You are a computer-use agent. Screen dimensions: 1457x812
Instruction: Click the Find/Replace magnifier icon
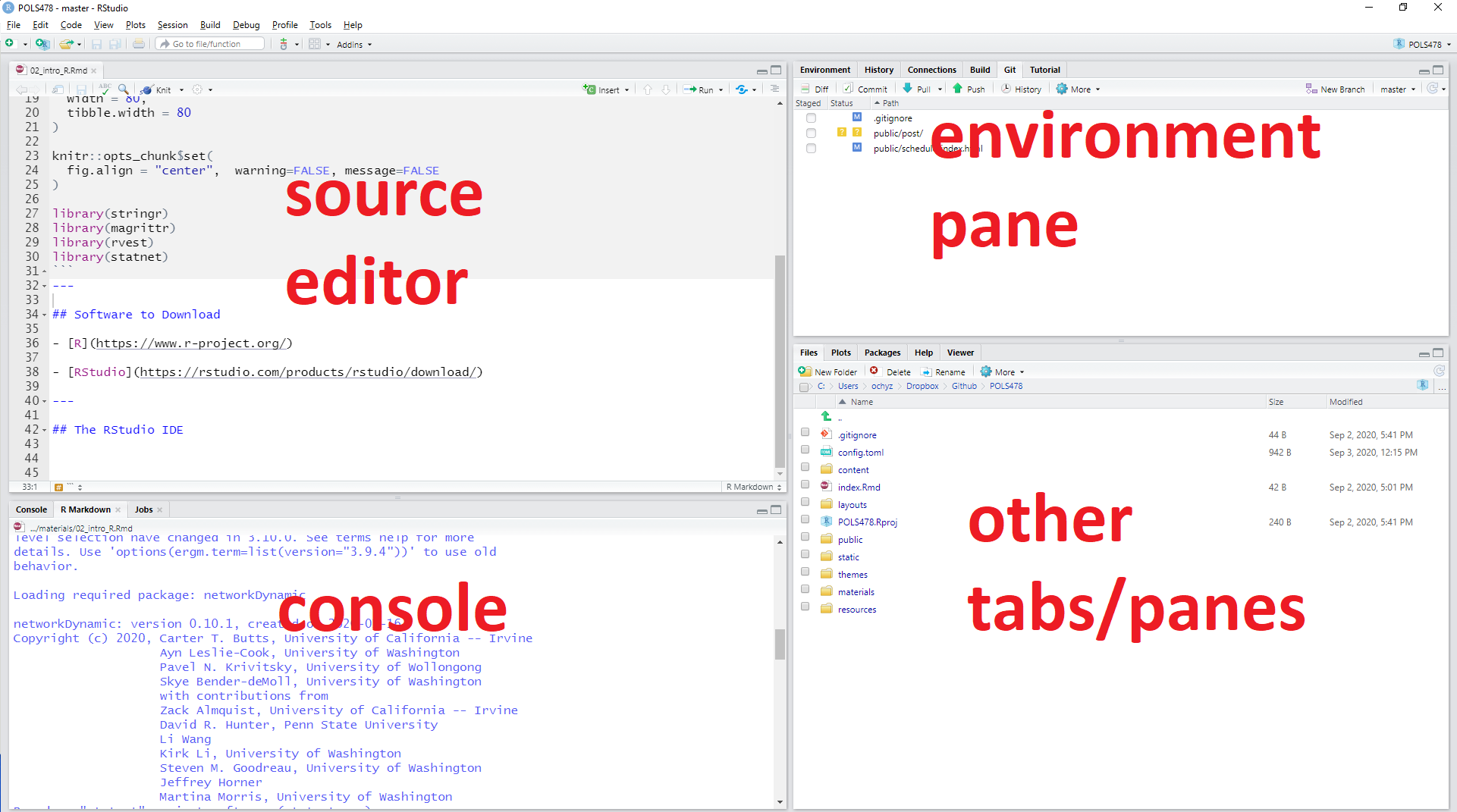coord(123,89)
